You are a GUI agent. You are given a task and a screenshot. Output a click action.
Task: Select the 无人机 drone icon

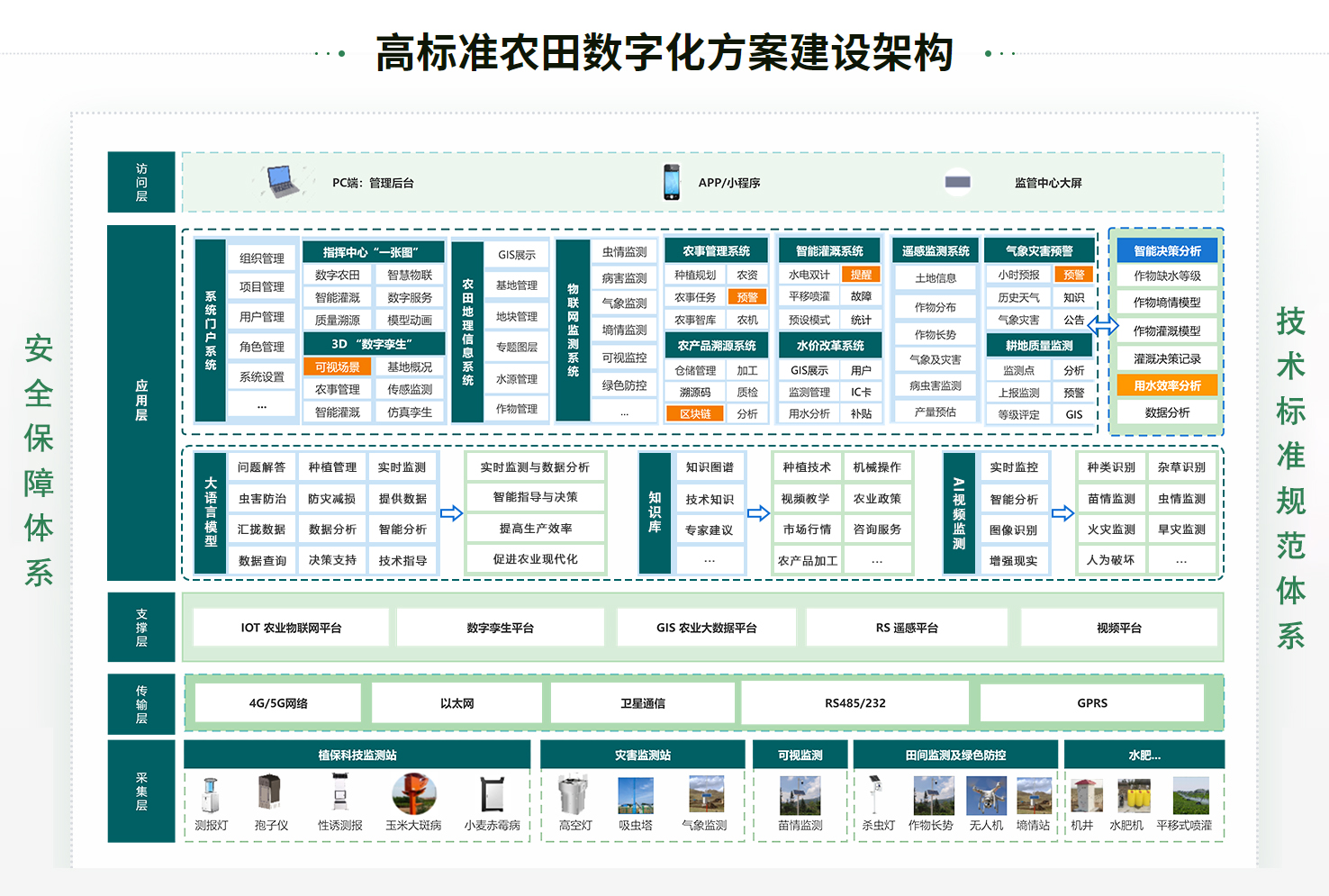(x=988, y=798)
